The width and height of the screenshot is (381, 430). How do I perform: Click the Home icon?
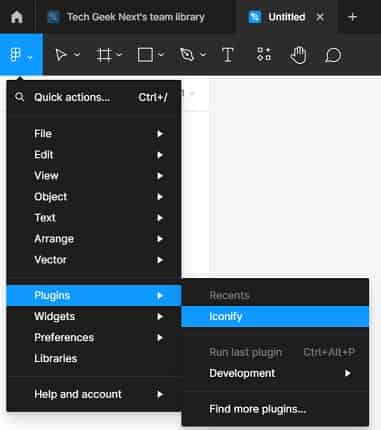pyautogui.click(x=17, y=17)
